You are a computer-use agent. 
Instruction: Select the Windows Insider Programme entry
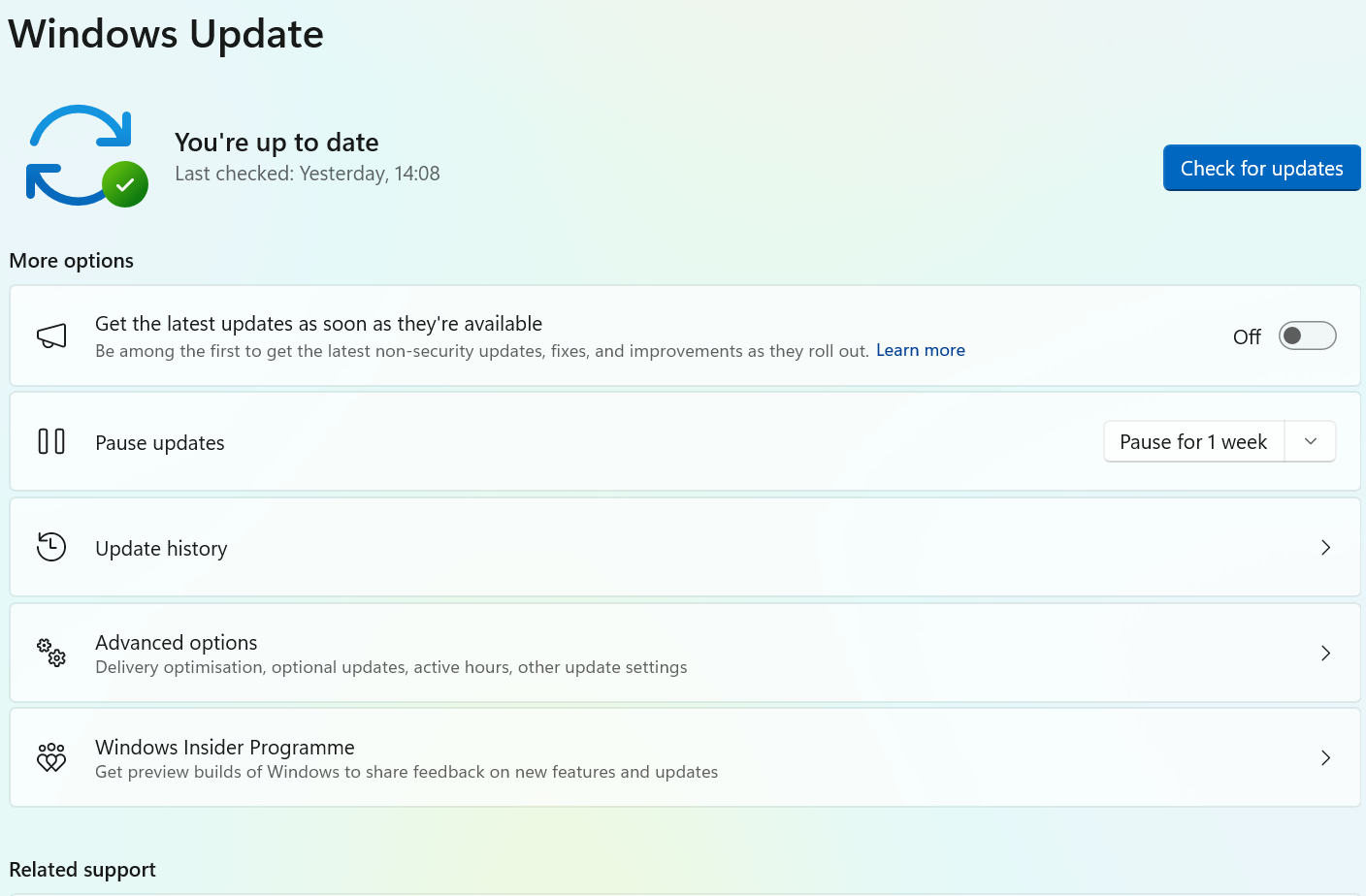[x=225, y=748]
